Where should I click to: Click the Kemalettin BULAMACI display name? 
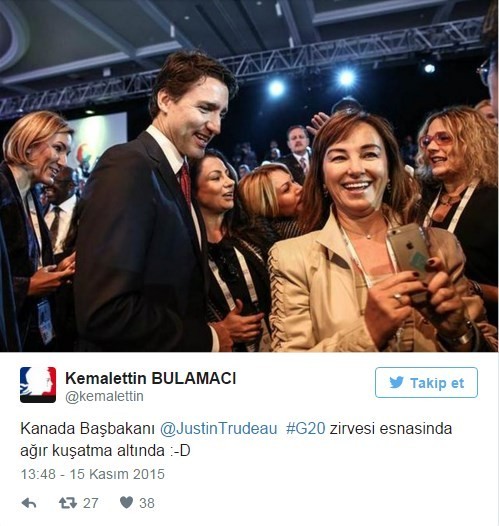[x=151, y=378]
